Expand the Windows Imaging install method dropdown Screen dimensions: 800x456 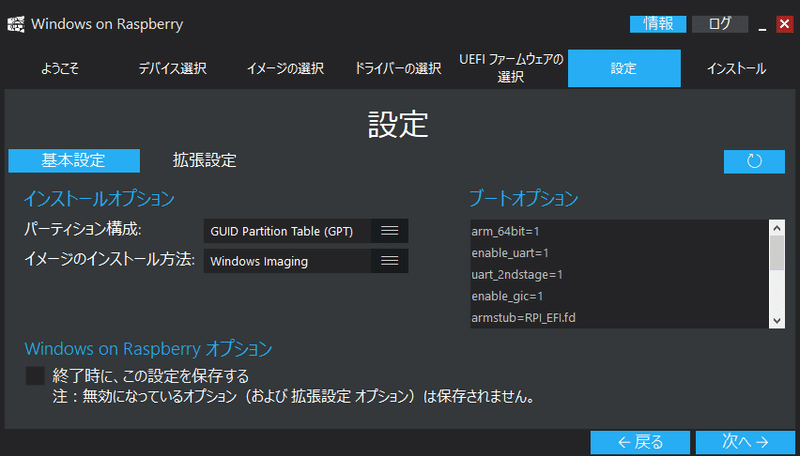tap(306, 261)
